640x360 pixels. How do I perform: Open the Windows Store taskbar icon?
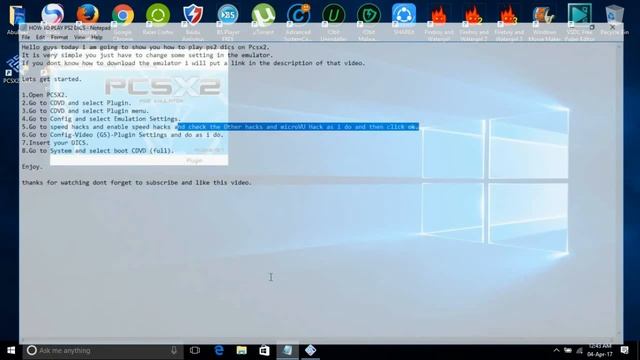click(264, 350)
